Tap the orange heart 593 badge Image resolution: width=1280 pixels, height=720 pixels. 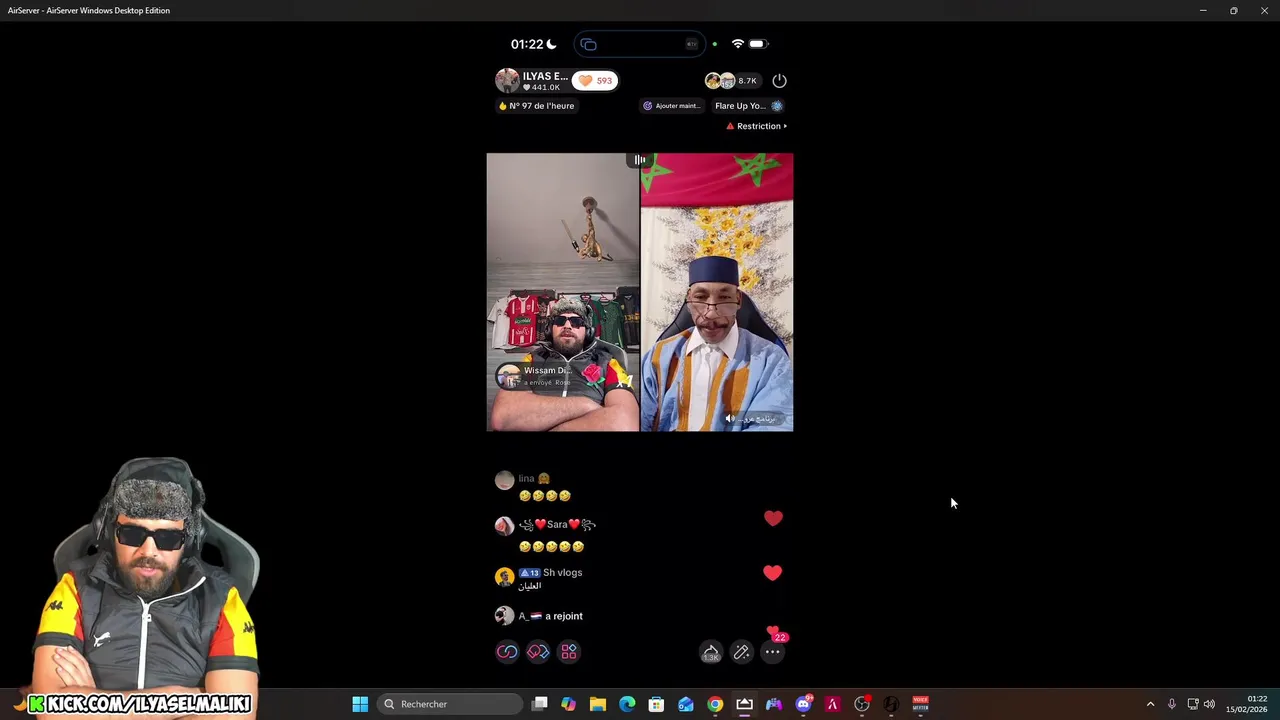coord(595,80)
